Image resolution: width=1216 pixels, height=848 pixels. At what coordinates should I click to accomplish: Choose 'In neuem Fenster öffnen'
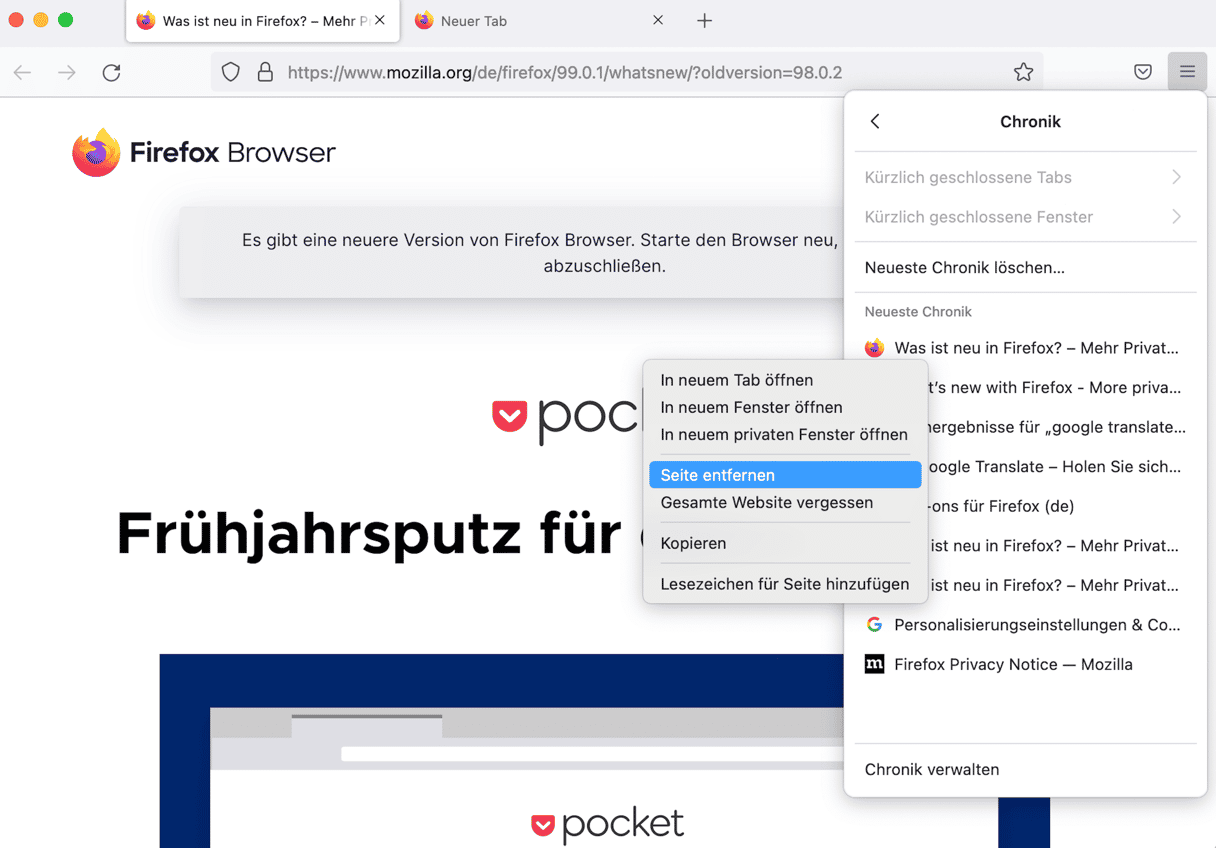[785, 407]
